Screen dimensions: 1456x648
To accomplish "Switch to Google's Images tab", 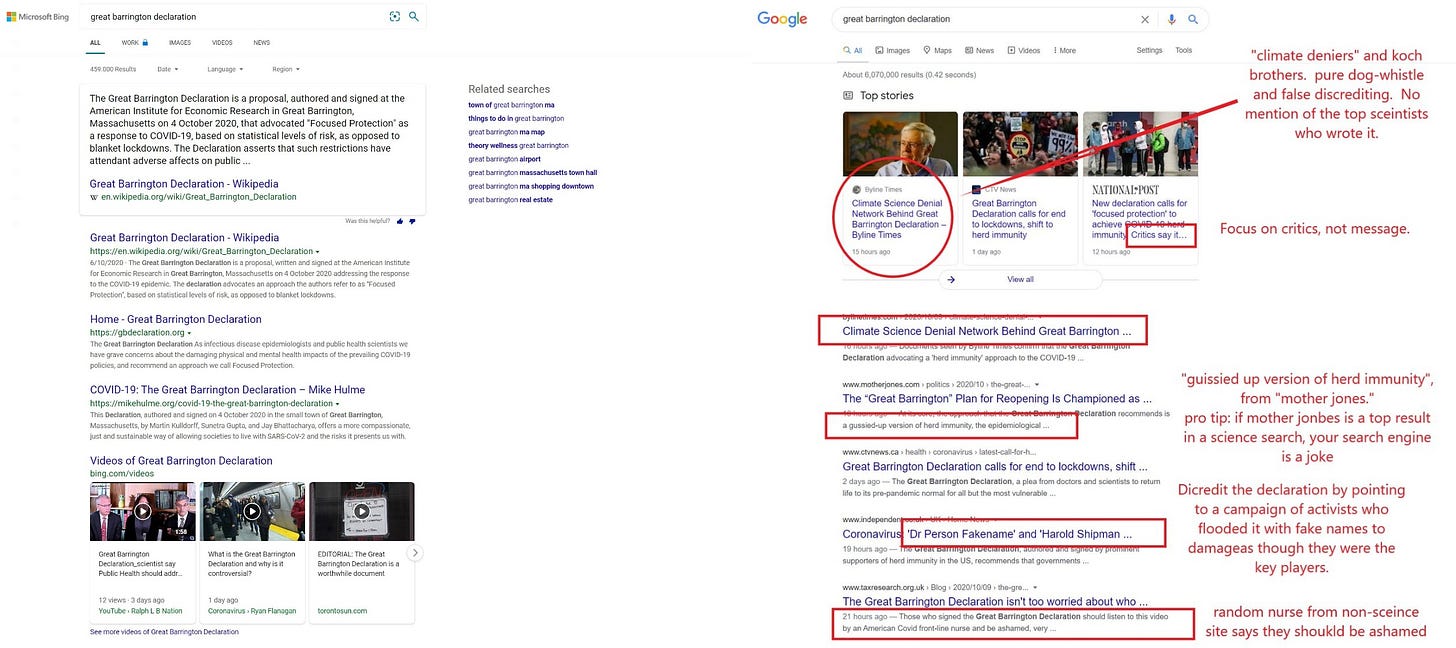I will tap(893, 50).
